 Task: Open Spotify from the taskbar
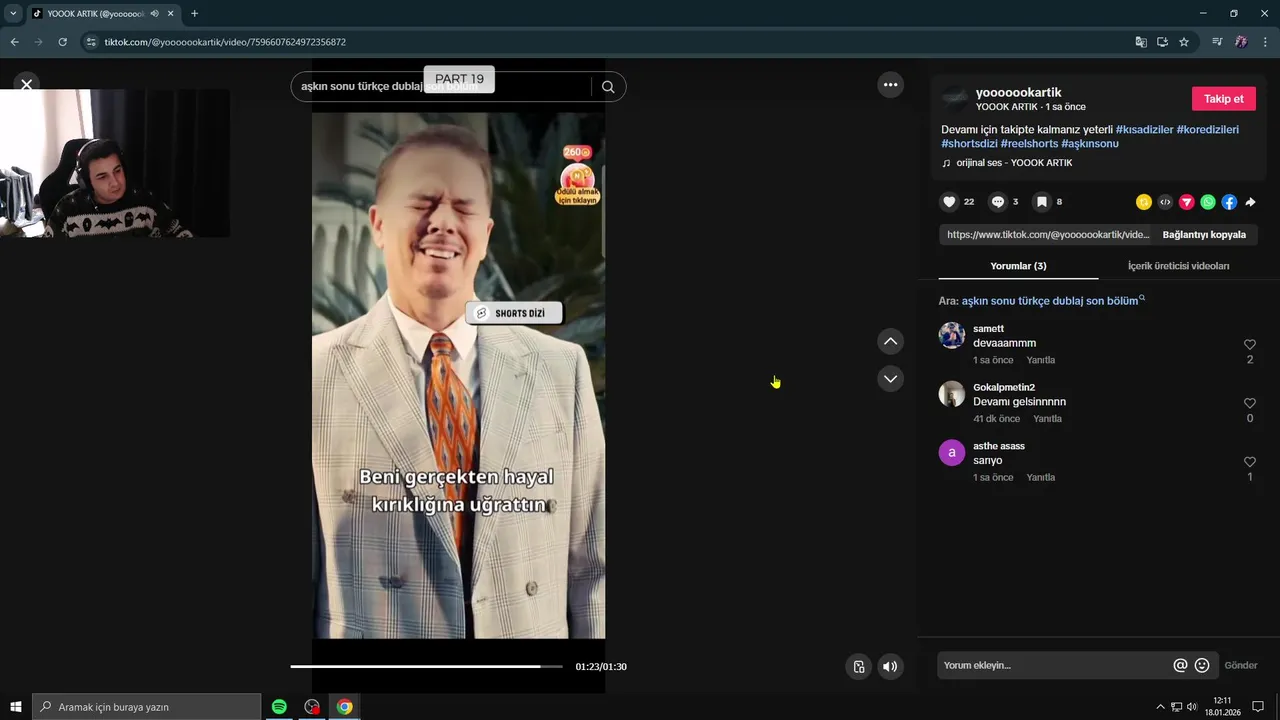pyautogui.click(x=279, y=707)
